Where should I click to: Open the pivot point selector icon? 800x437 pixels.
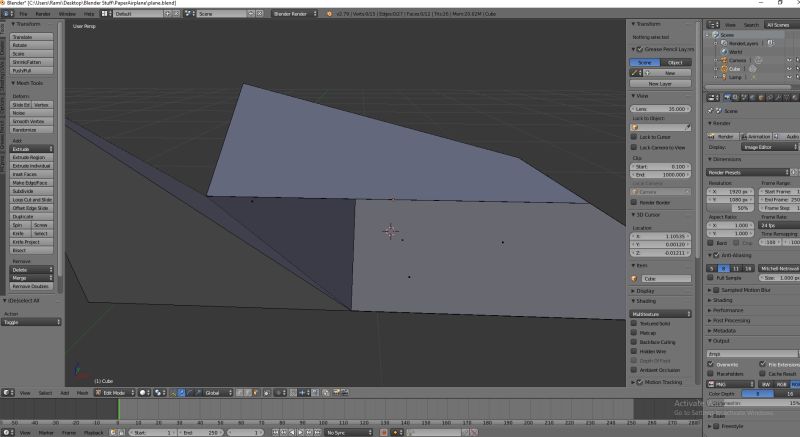click(x=159, y=393)
